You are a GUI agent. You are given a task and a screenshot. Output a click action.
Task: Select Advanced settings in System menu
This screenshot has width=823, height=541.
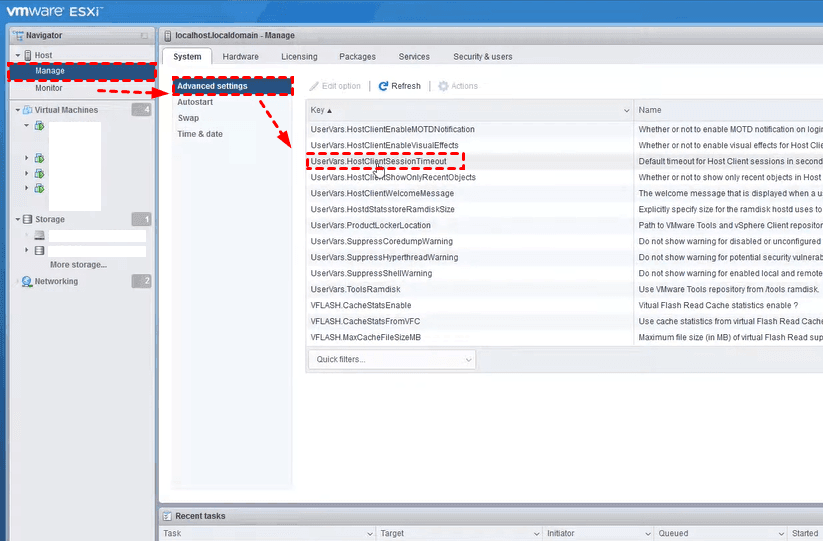pyautogui.click(x=232, y=86)
